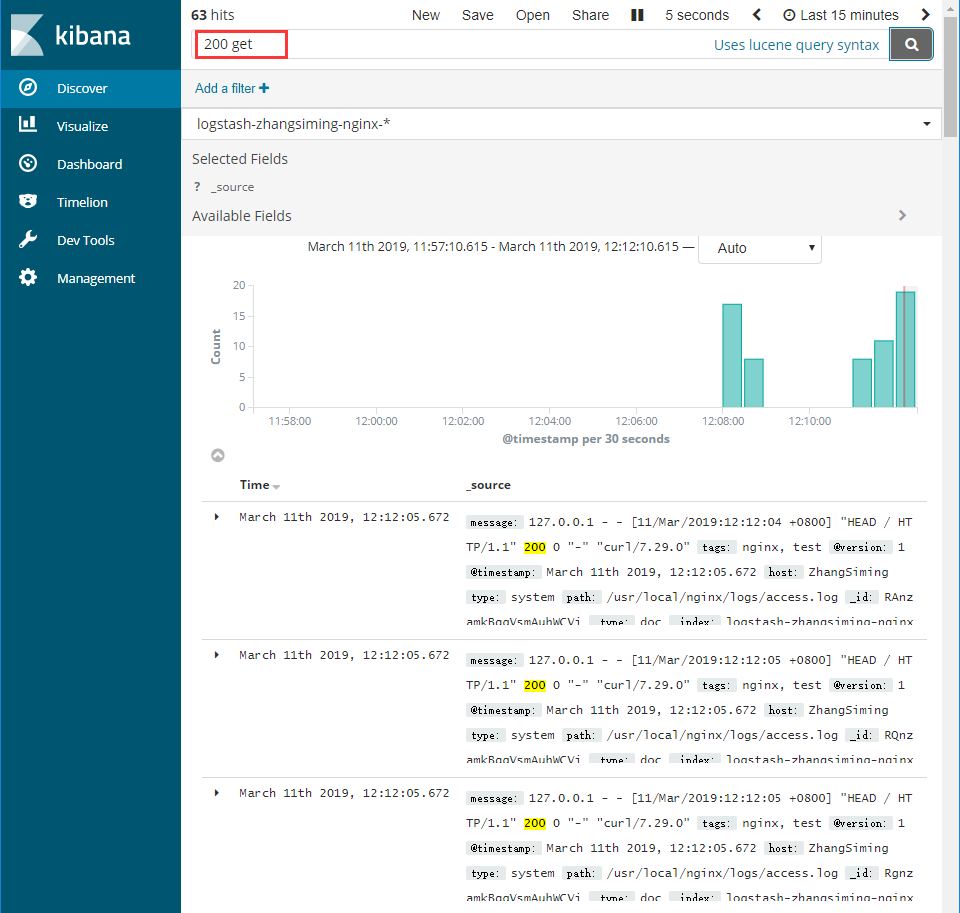960x913 pixels.
Task: Open Dashboard via gauge icon
Action: tap(28, 164)
